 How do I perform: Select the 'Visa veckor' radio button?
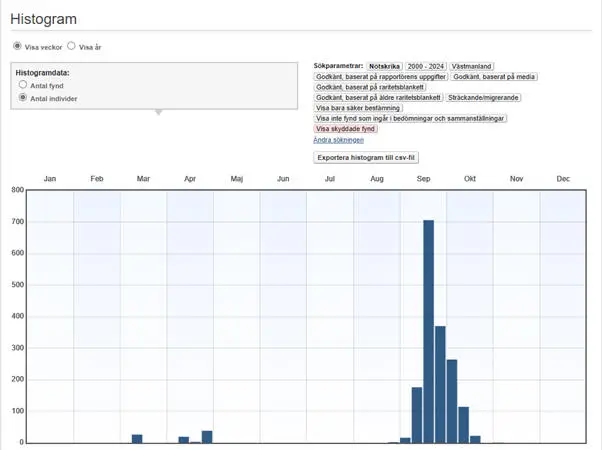17,46
